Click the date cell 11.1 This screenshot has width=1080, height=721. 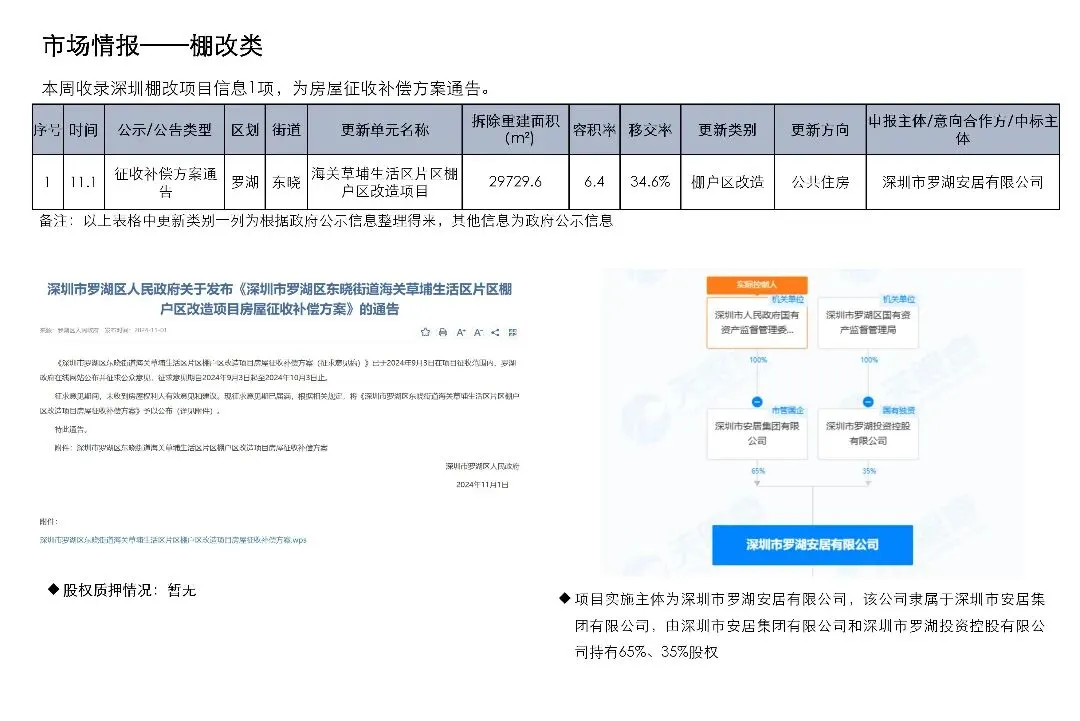pos(83,182)
